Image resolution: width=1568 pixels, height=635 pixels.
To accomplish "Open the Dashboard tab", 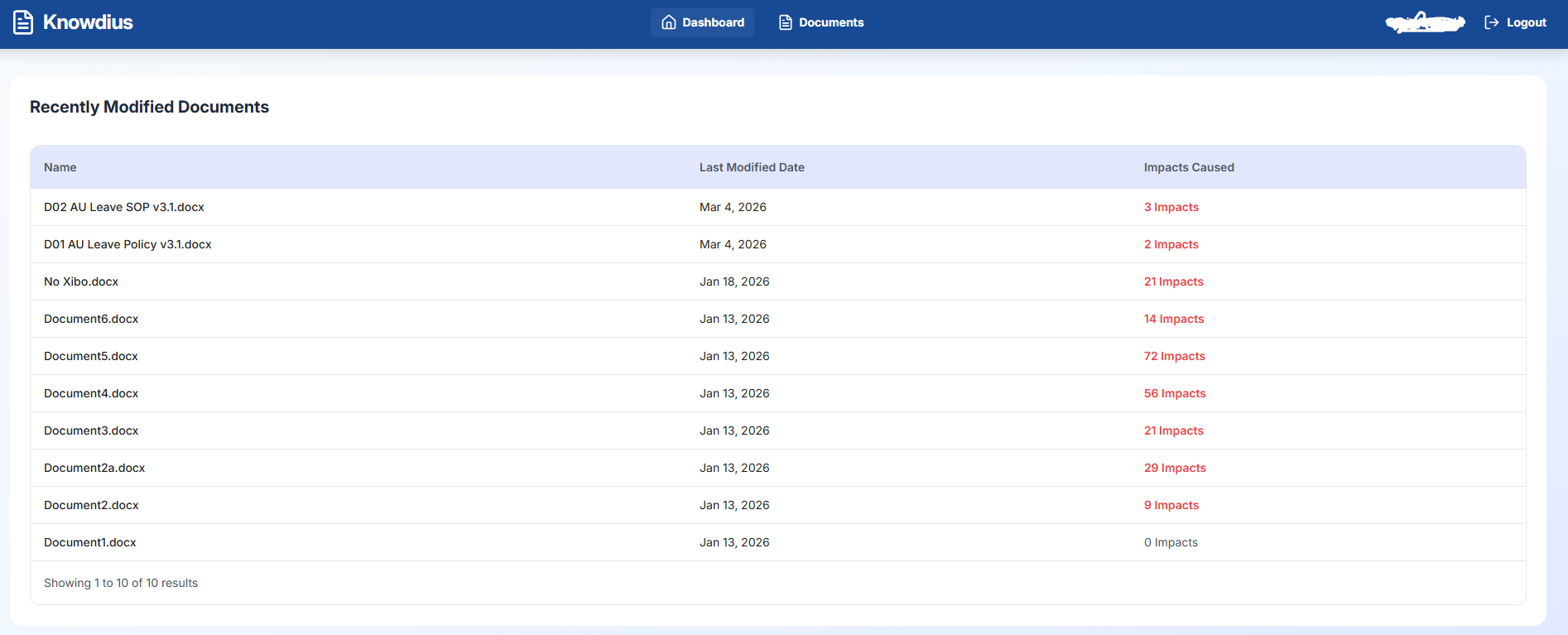I will [702, 22].
